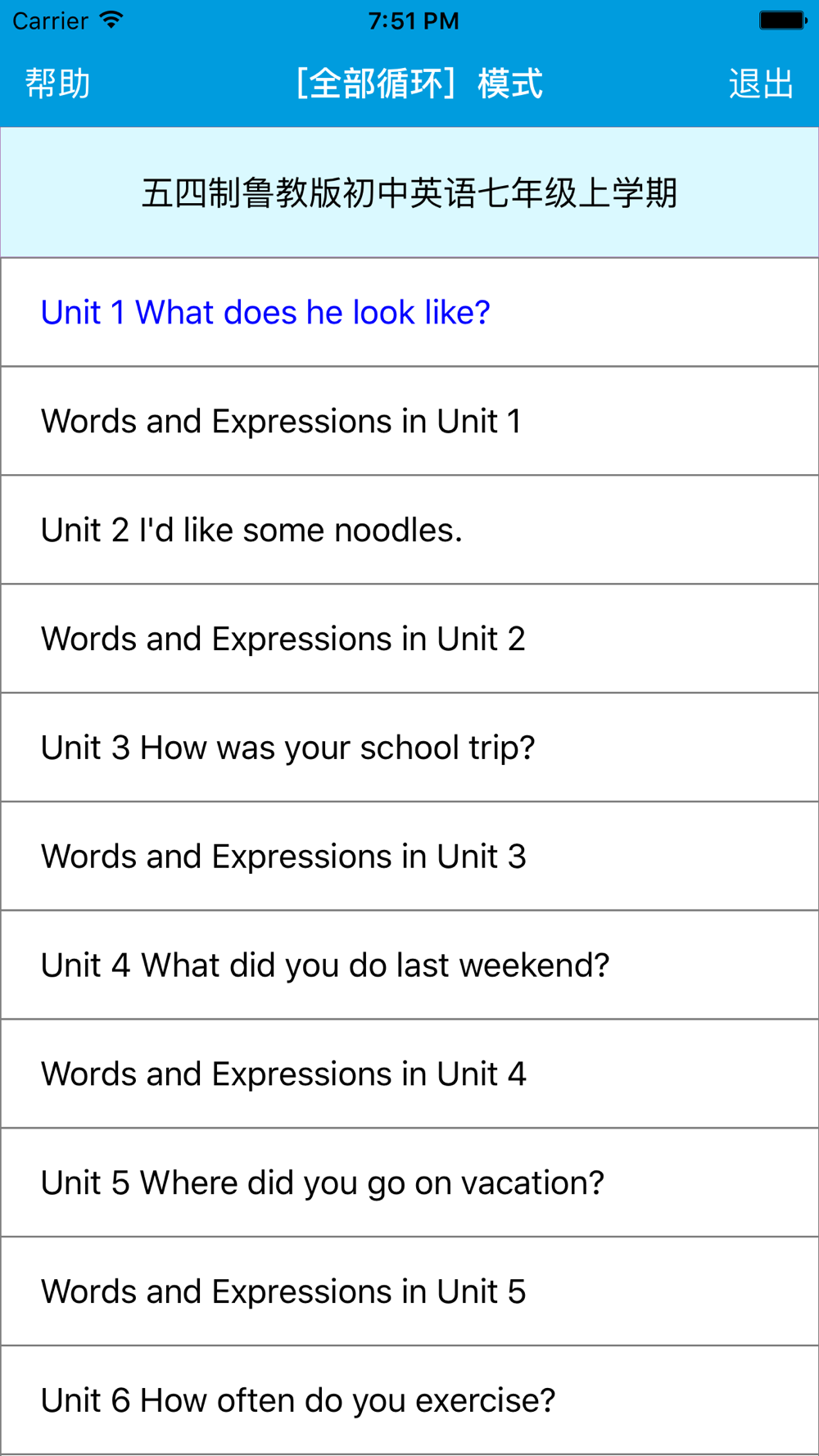
Task: Open Unit 1 What does he look like?
Action: click(409, 312)
